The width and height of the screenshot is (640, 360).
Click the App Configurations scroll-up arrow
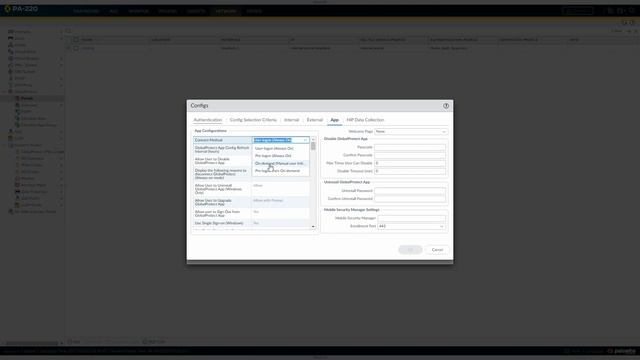click(x=313, y=140)
